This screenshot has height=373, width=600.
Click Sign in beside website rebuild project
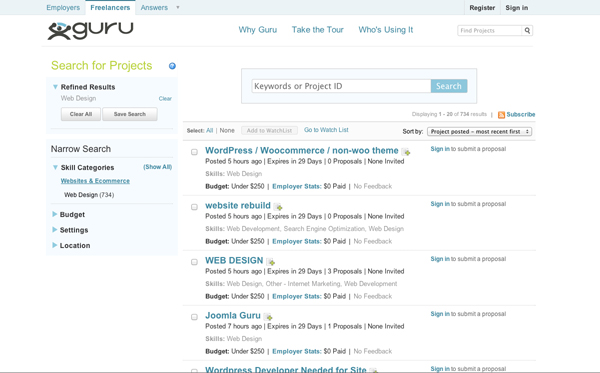[440, 204]
